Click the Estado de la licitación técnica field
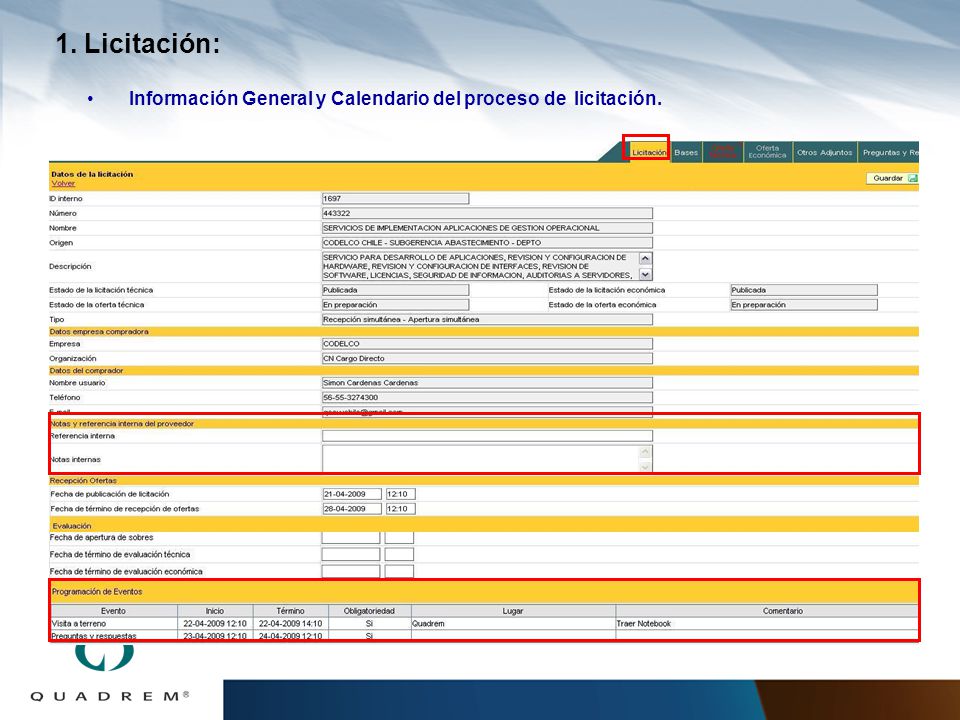Viewport: 960px width, 720px height. (396, 290)
